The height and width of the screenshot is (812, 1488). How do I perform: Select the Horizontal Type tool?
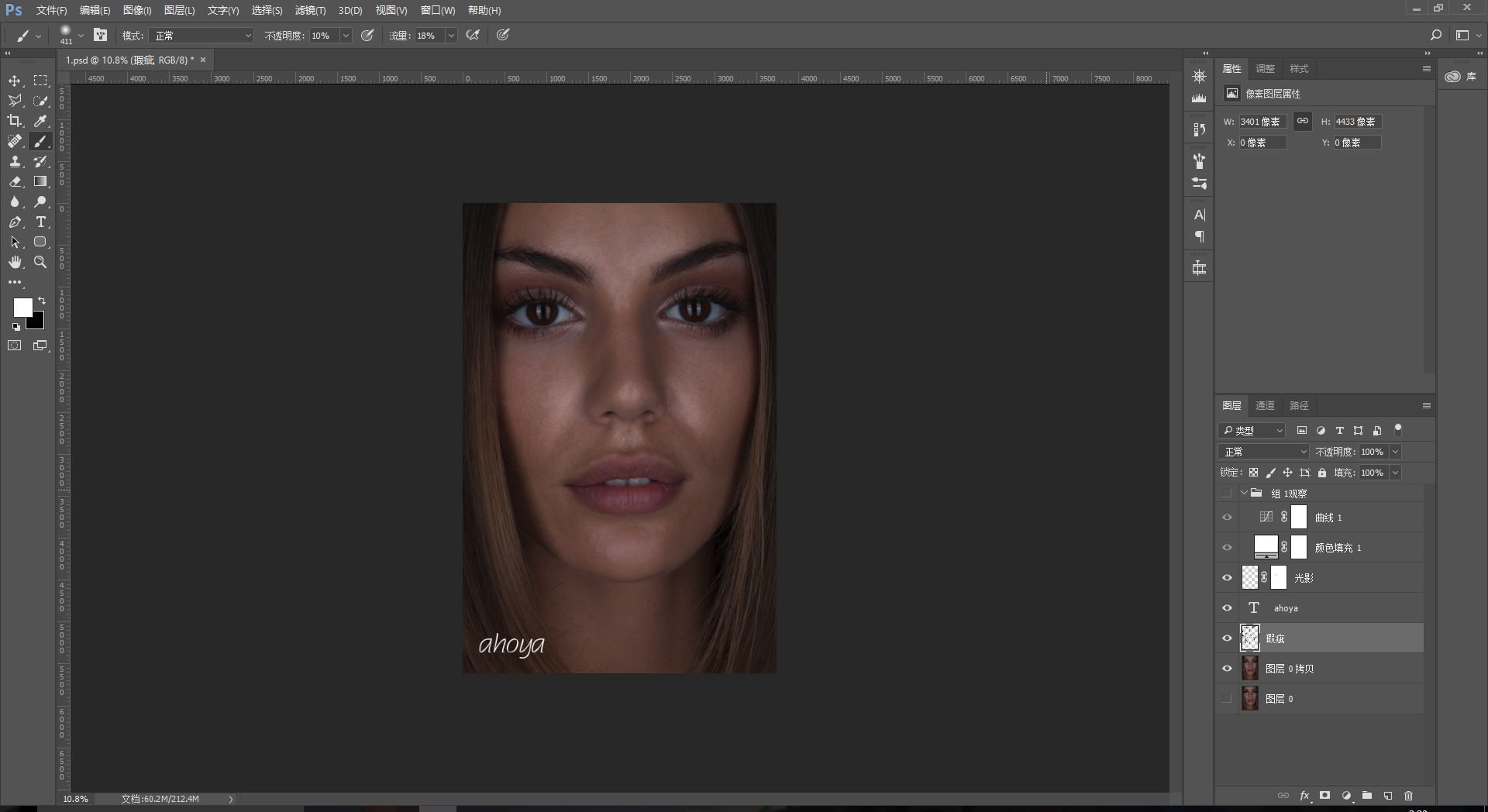point(40,222)
